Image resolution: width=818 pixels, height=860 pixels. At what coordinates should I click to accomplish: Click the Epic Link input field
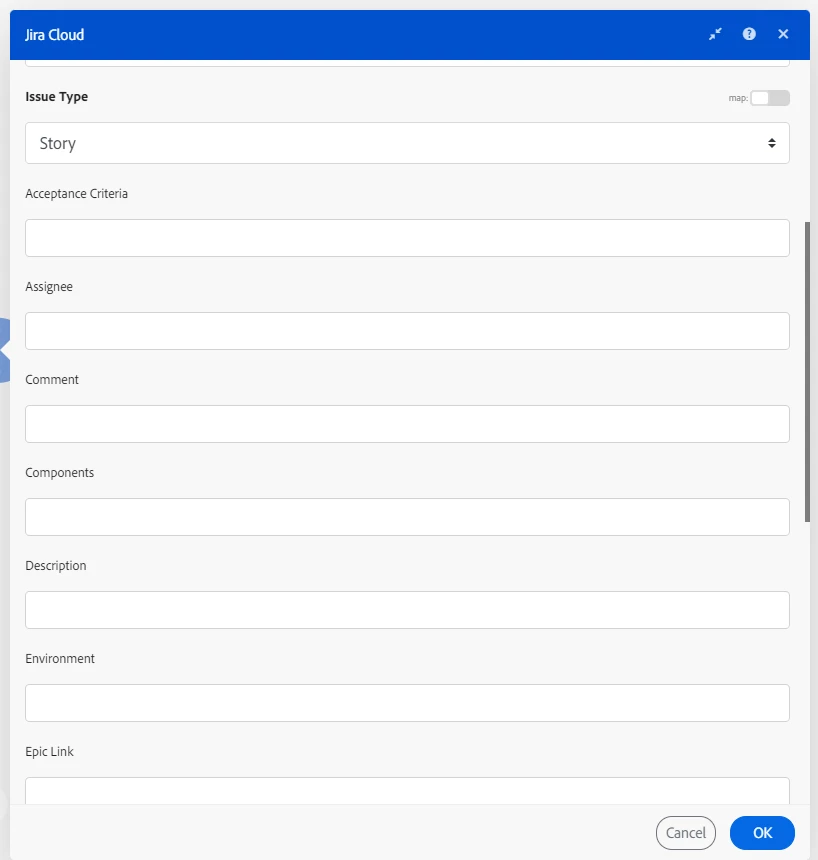point(407,791)
